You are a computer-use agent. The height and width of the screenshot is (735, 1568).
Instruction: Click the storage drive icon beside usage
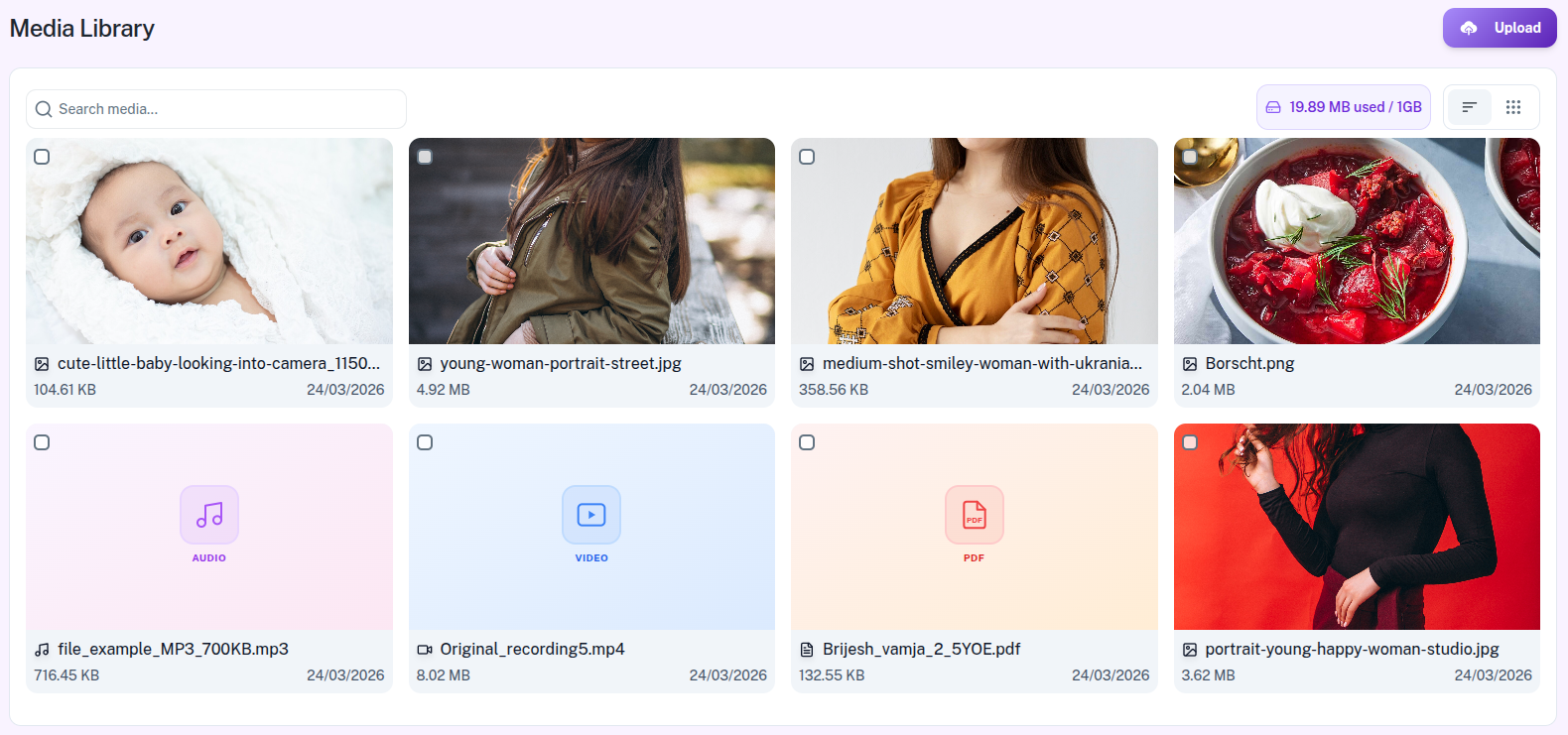(x=1273, y=107)
